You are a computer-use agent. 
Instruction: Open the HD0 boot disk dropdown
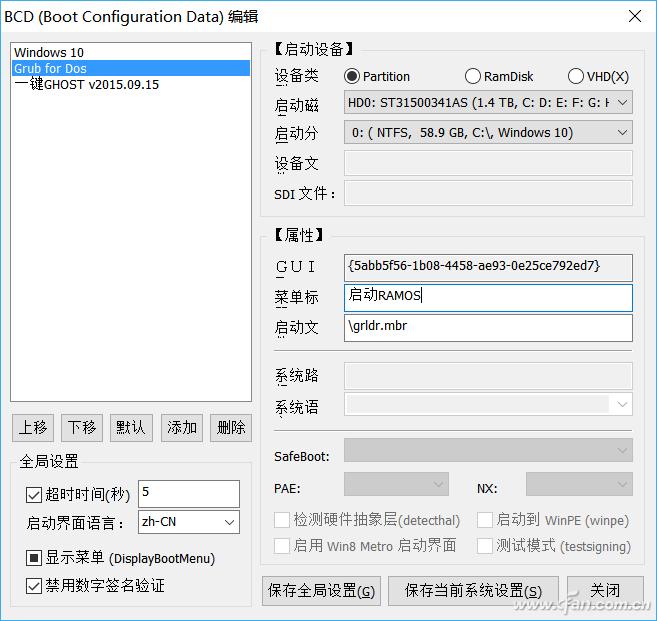pyautogui.click(x=488, y=102)
